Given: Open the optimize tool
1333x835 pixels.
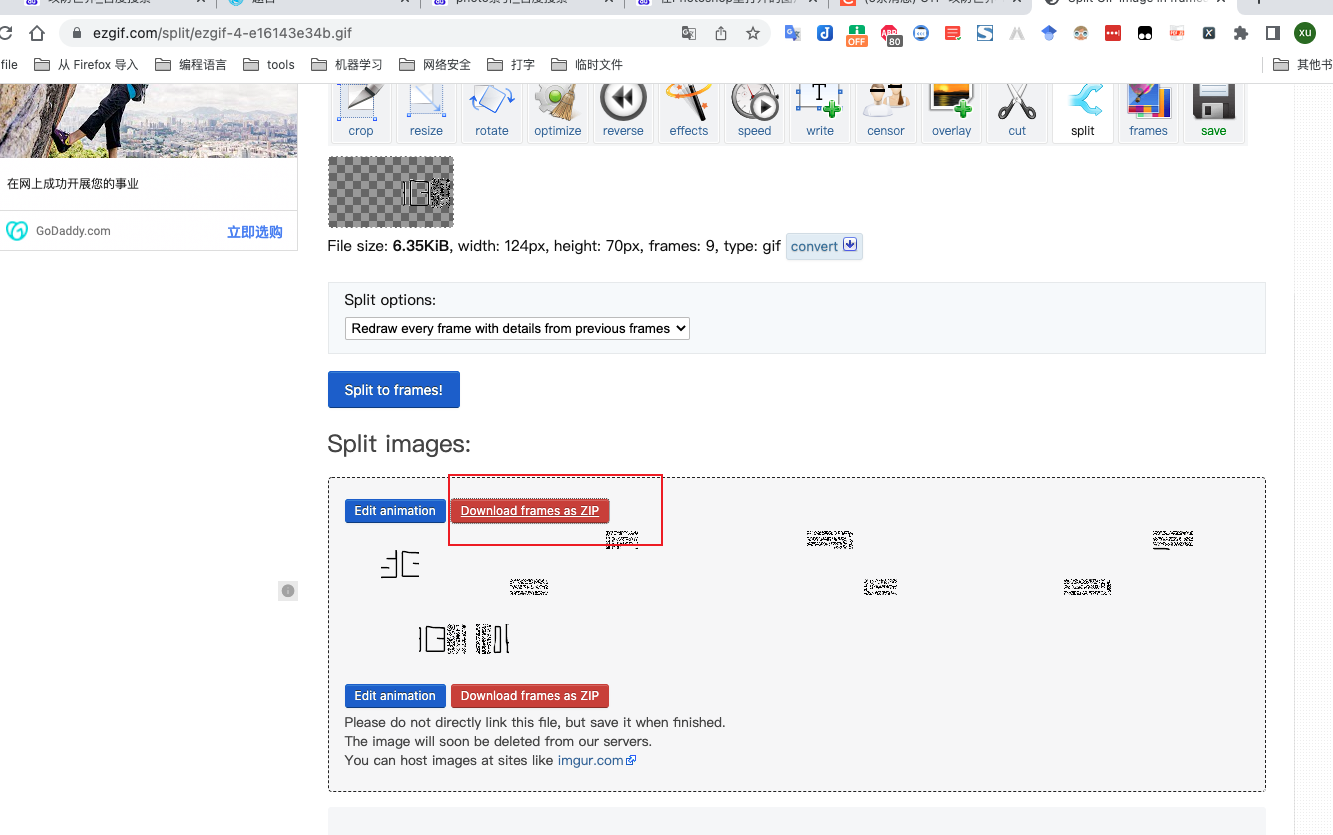Looking at the screenshot, I should (x=557, y=112).
